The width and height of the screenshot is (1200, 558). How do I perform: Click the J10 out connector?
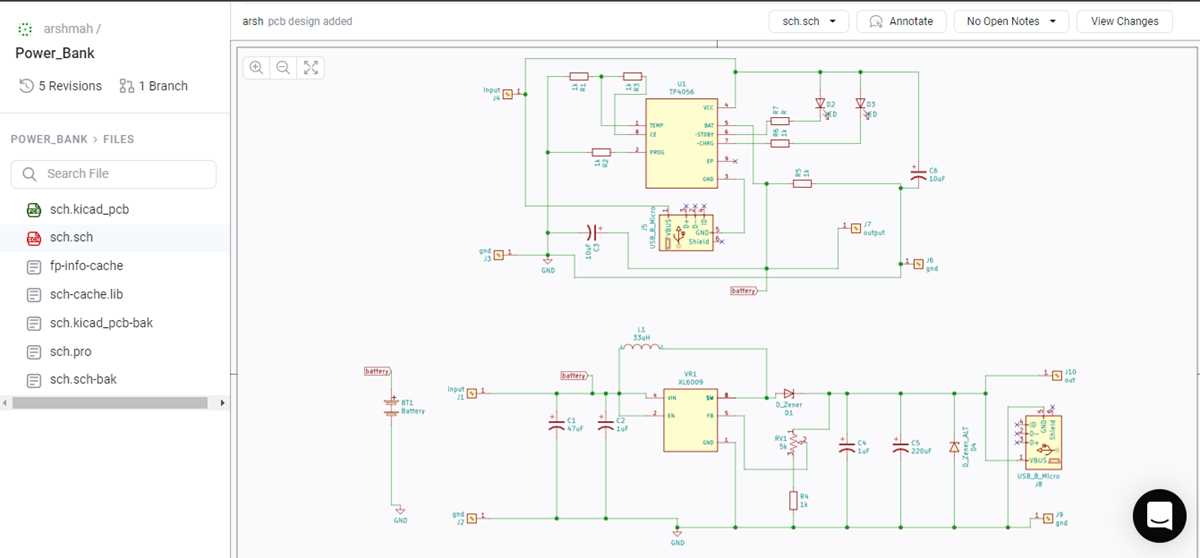pos(1056,375)
